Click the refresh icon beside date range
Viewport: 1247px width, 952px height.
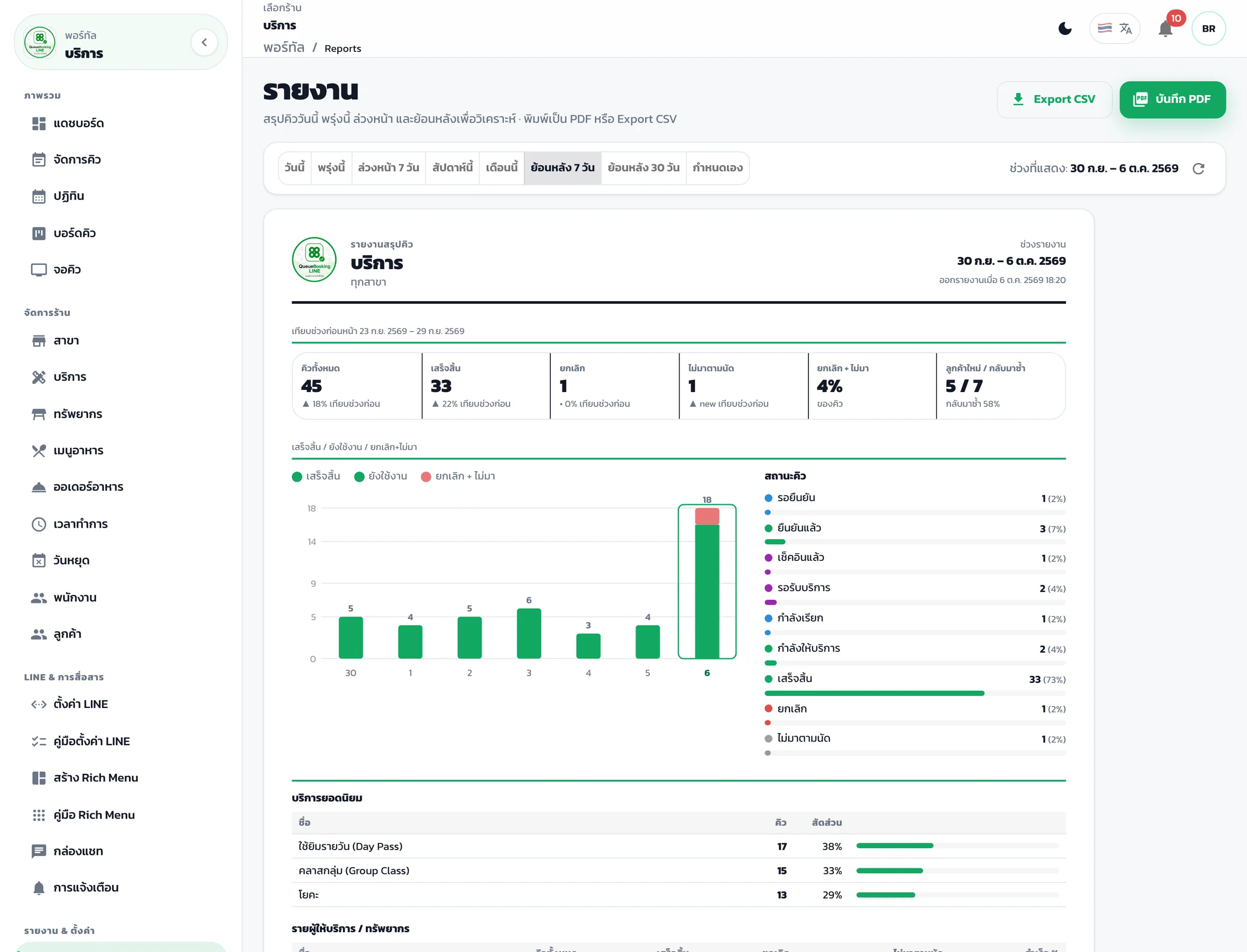click(x=1198, y=168)
